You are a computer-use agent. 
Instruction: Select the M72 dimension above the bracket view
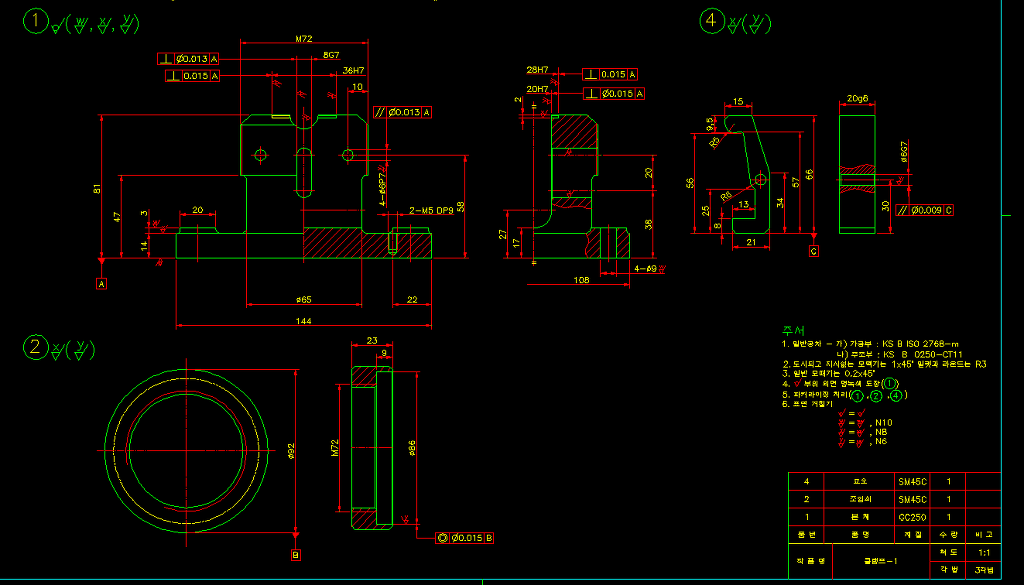coord(304,39)
